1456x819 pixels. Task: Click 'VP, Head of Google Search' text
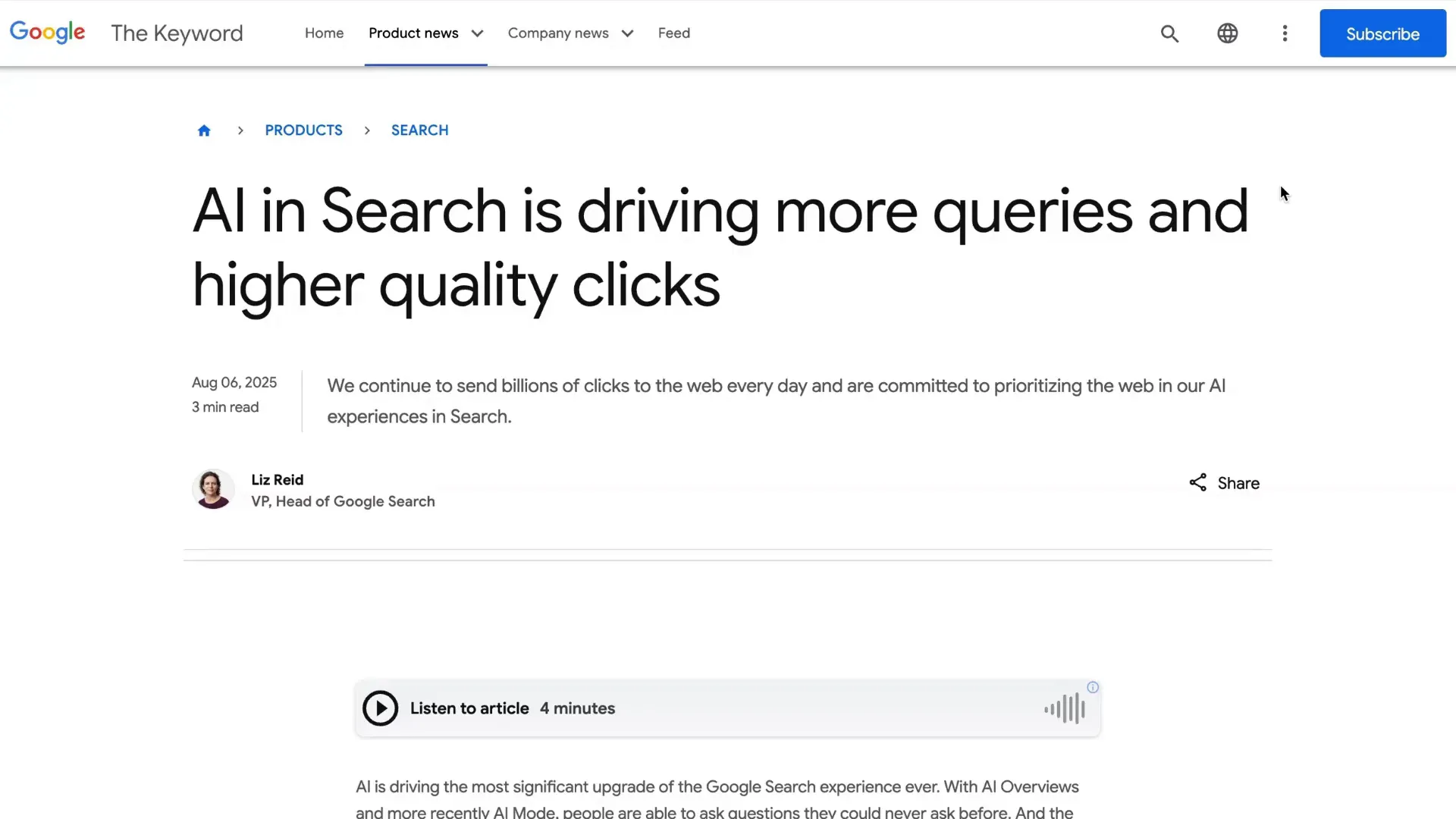(x=343, y=501)
